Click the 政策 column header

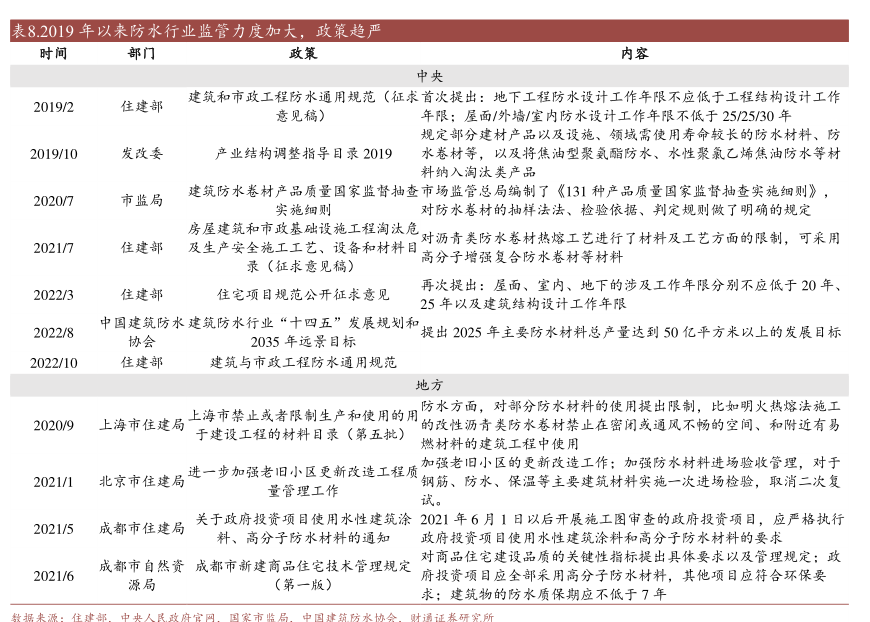click(x=303, y=53)
